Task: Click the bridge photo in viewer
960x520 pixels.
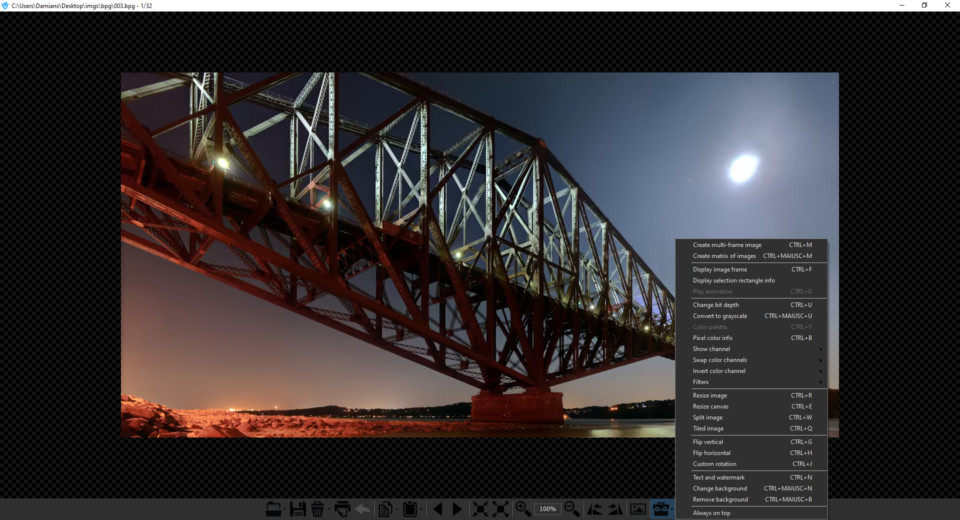Action: tap(400, 250)
